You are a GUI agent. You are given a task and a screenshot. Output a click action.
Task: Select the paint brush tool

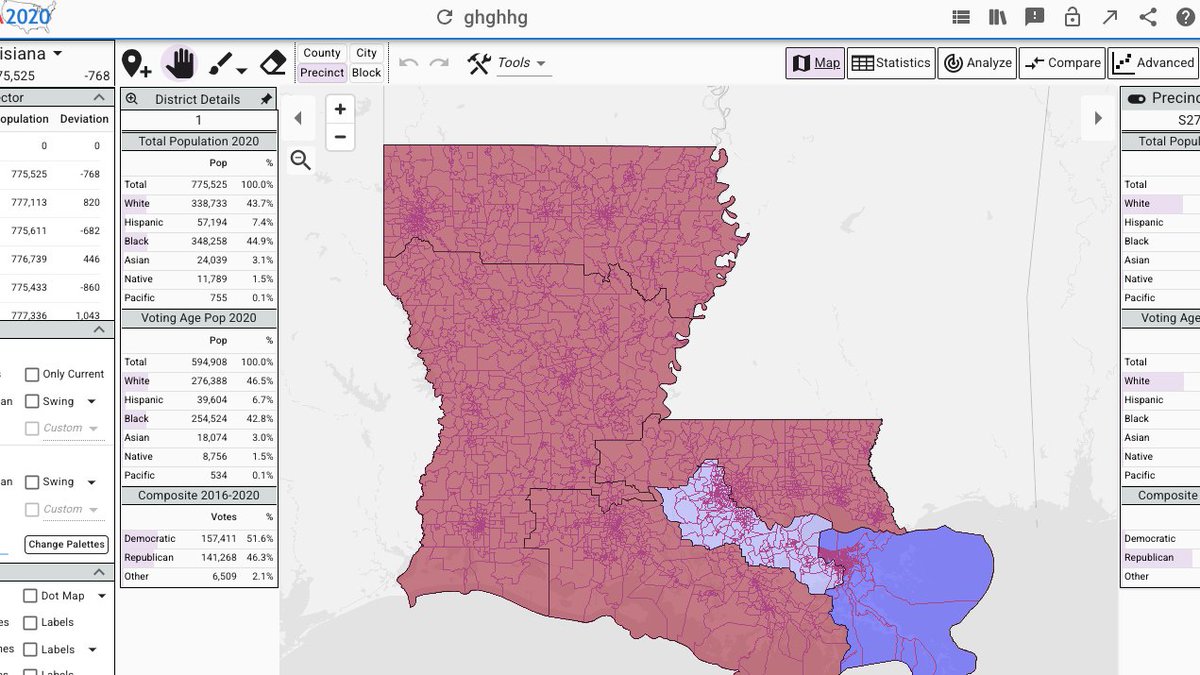pyautogui.click(x=221, y=64)
